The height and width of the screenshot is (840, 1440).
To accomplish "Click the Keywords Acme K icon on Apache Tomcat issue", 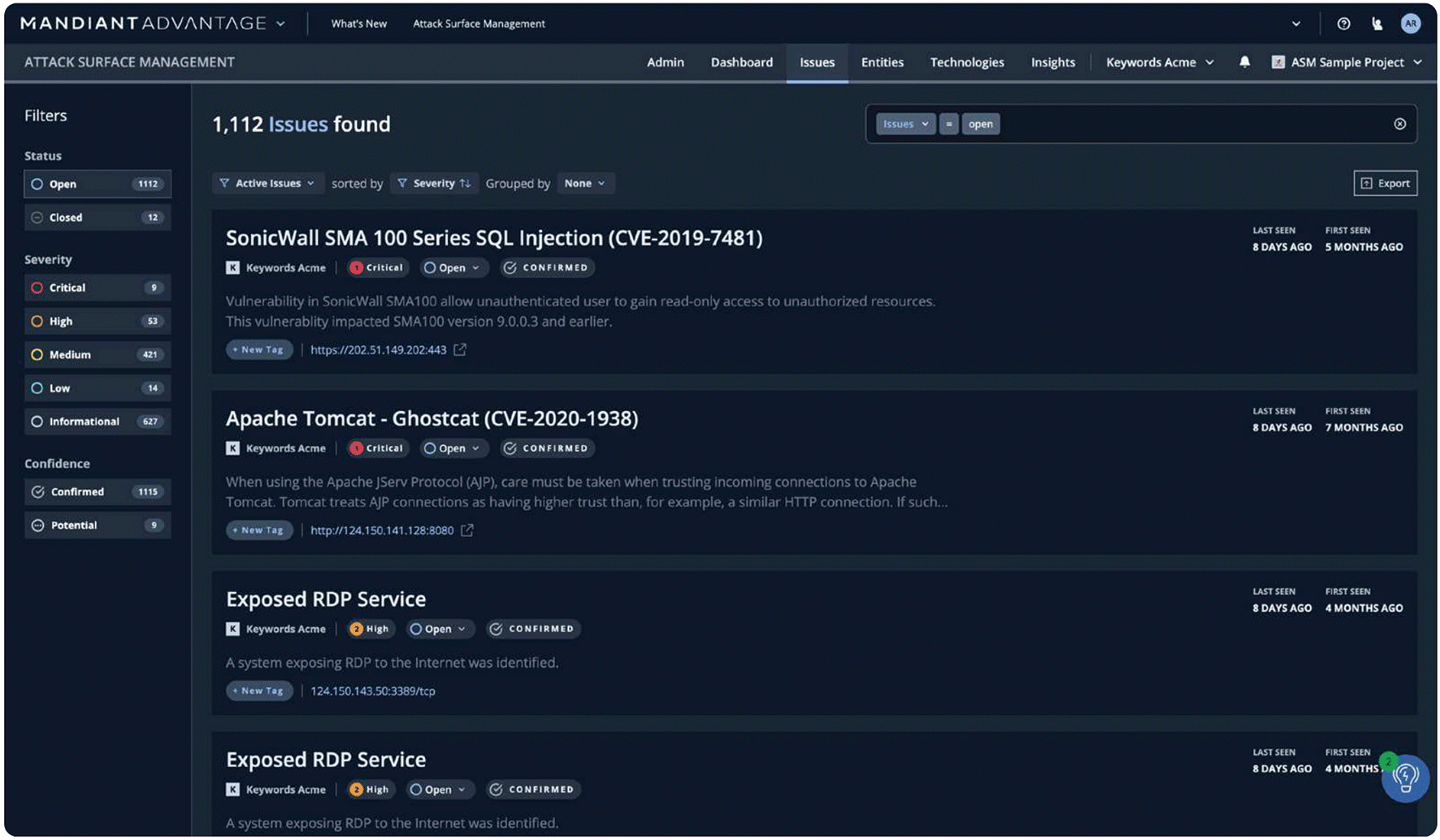I will tap(232, 448).
